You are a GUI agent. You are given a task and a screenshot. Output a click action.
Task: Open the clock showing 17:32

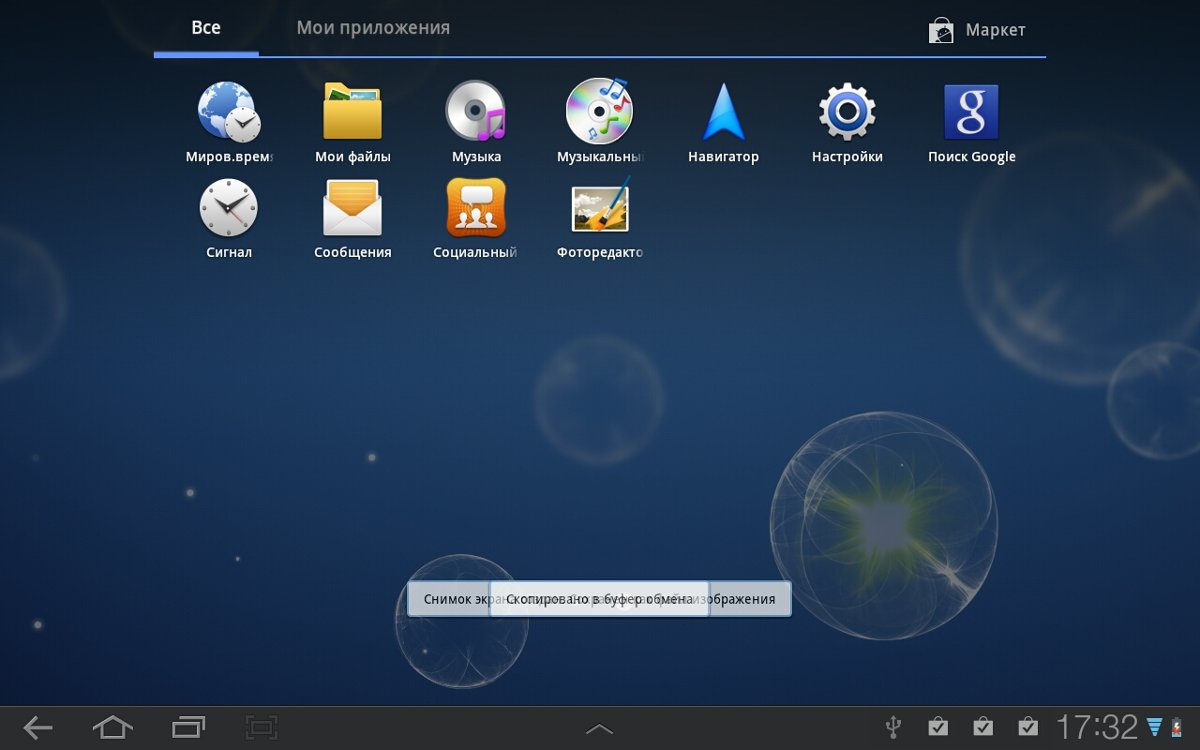coord(1097,727)
